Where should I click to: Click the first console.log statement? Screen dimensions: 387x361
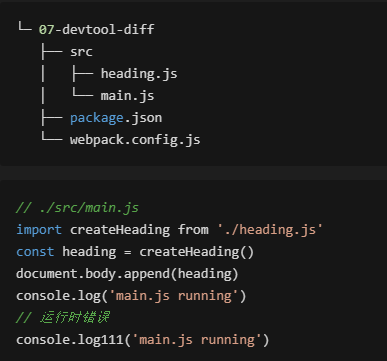tap(131, 296)
